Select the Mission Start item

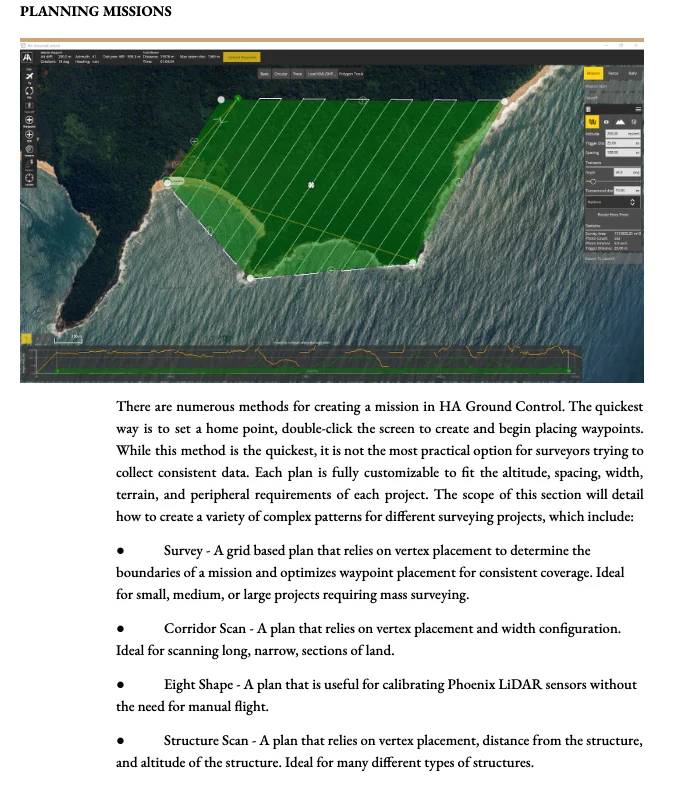click(614, 87)
